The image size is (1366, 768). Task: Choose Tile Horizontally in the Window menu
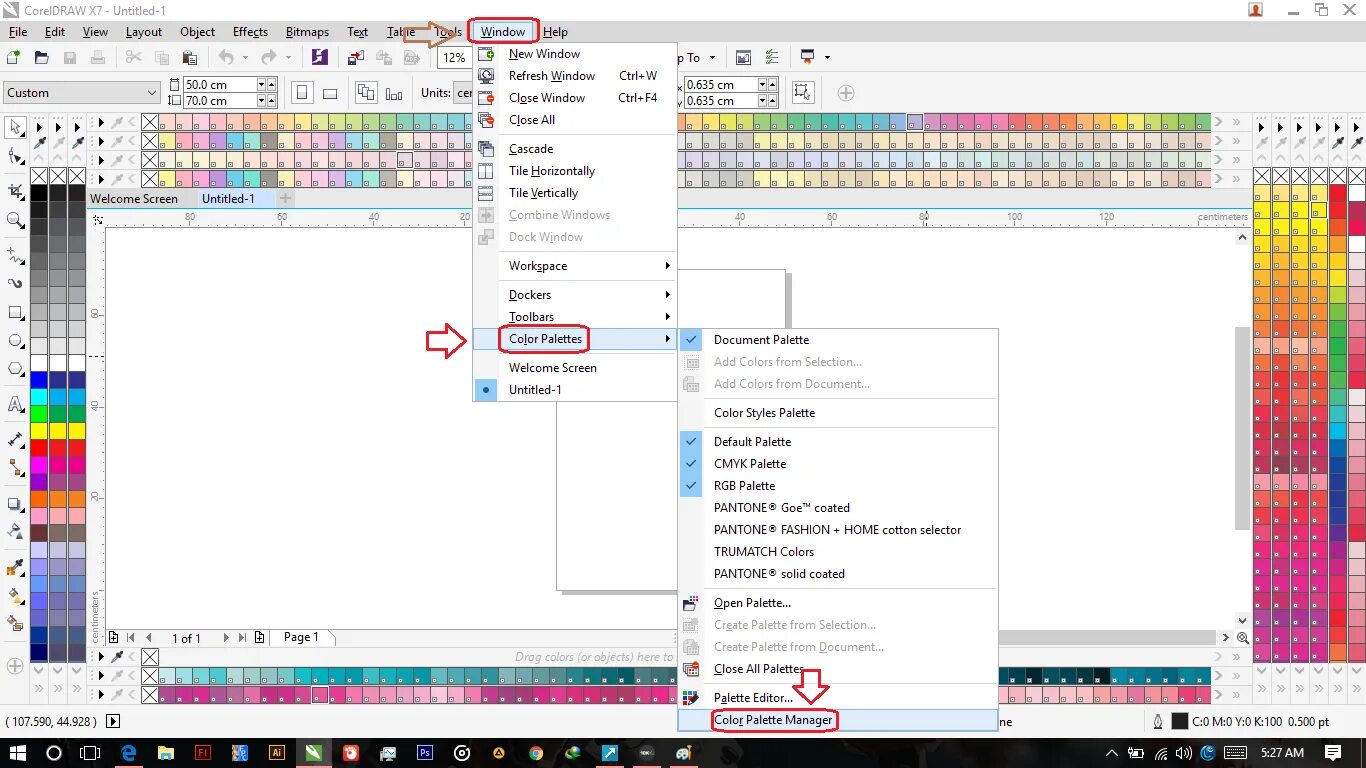pos(575,171)
